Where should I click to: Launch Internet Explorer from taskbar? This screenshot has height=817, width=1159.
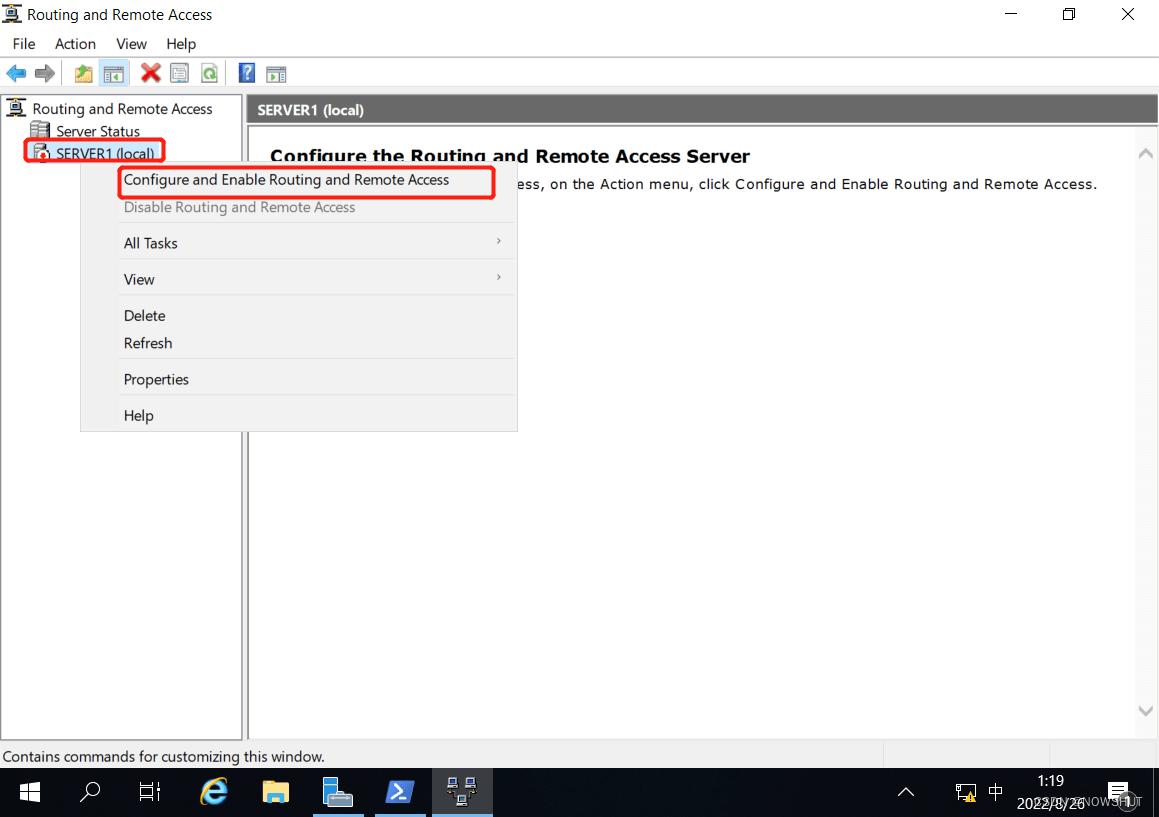click(x=214, y=792)
